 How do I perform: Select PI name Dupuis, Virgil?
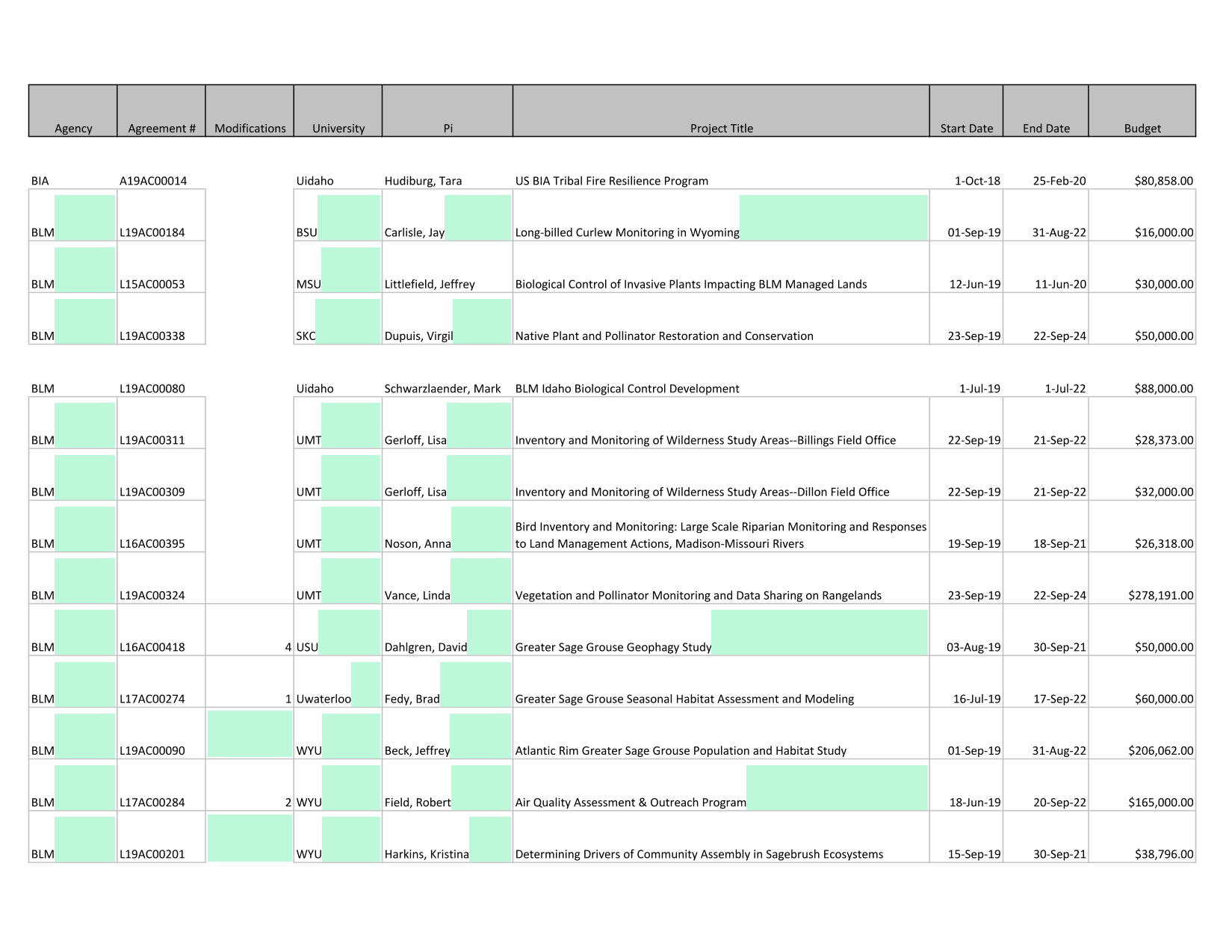coord(418,336)
